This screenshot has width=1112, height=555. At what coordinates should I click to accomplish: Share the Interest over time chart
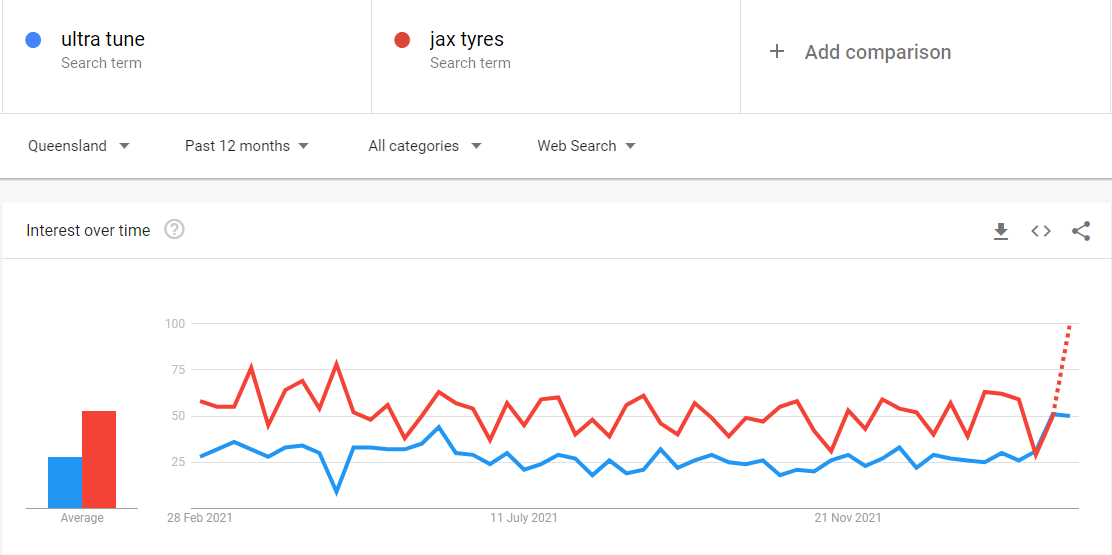point(1081,231)
